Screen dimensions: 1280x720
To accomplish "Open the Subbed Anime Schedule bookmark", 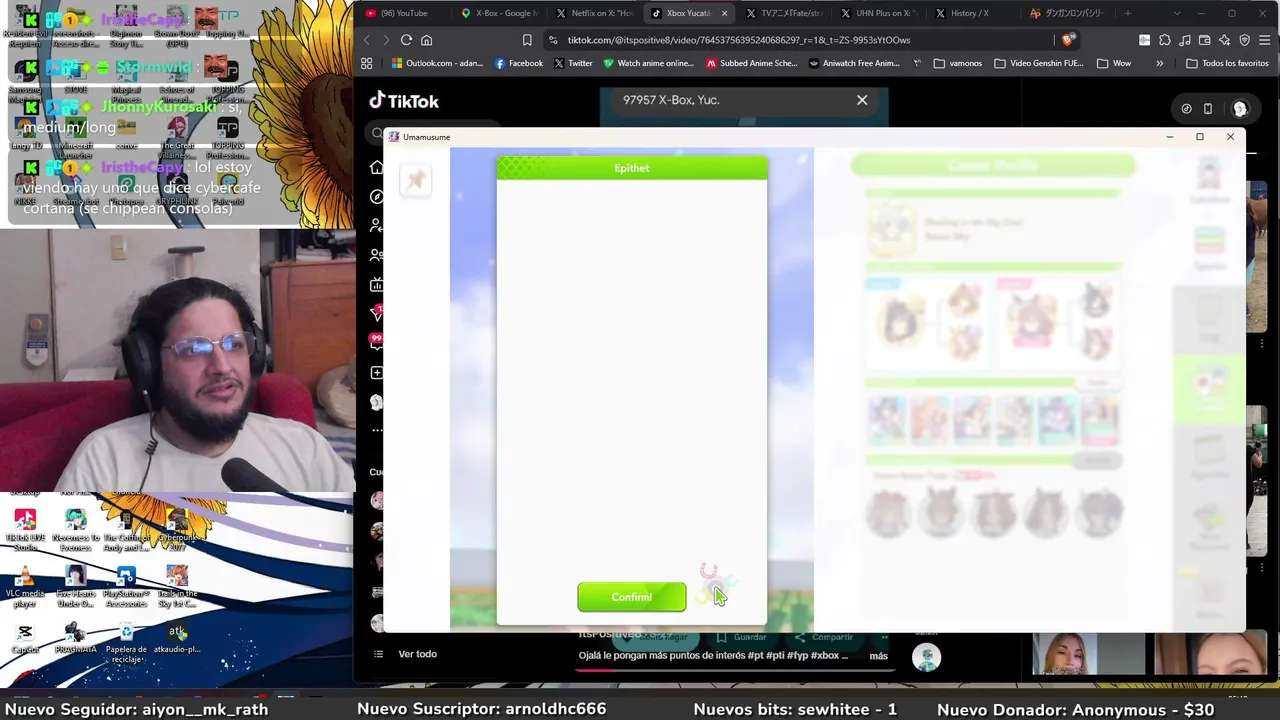I will [x=752, y=63].
